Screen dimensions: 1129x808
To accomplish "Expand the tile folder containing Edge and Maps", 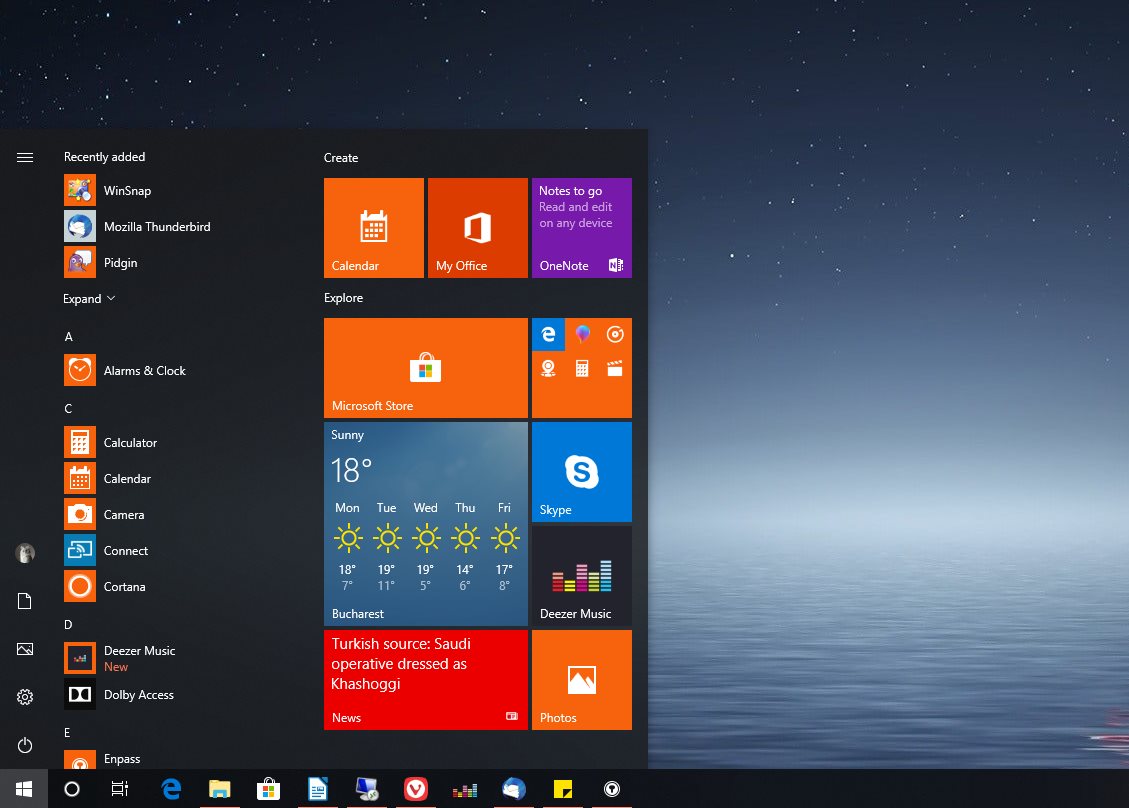I will click(x=582, y=368).
